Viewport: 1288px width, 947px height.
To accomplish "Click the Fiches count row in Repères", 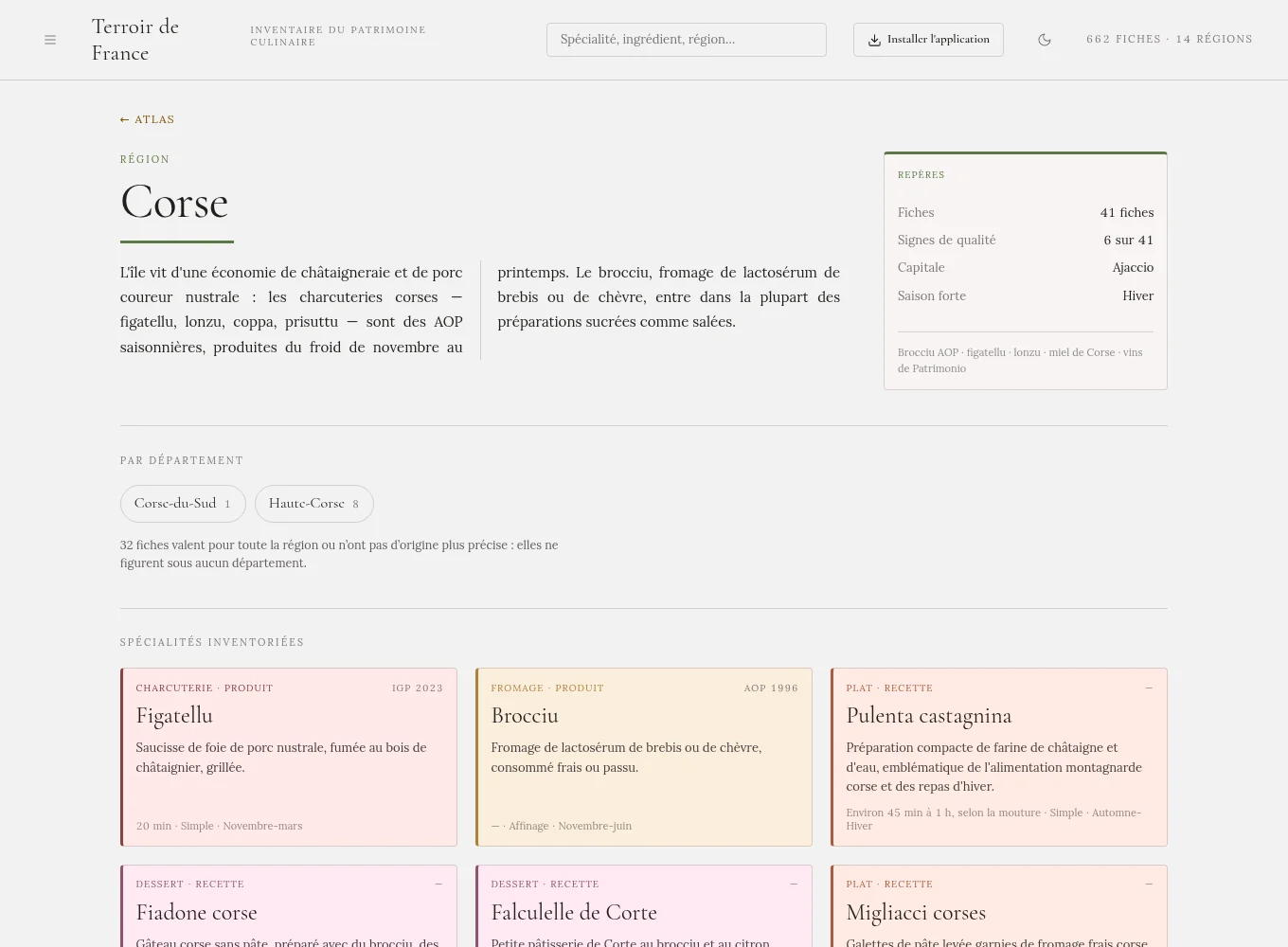I will click(1026, 213).
